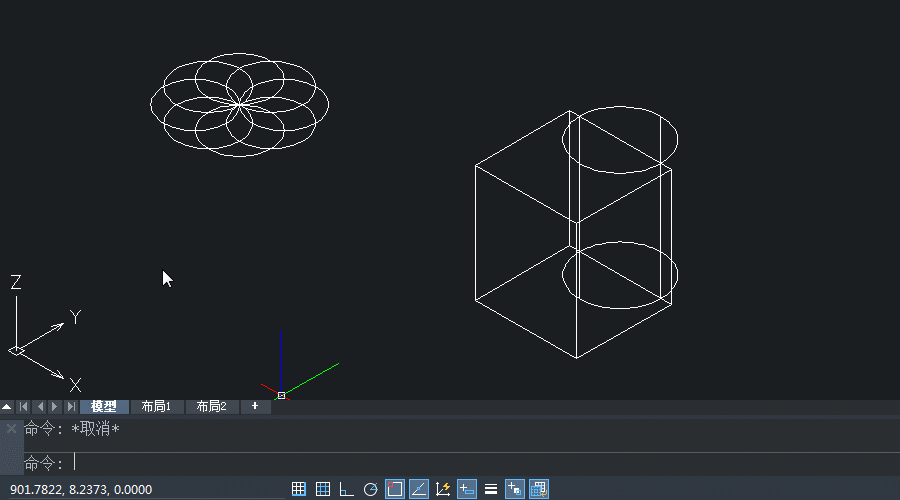The height and width of the screenshot is (500, 900).
Task: Open the 布局2 layout tab
Action: point(211,407)
